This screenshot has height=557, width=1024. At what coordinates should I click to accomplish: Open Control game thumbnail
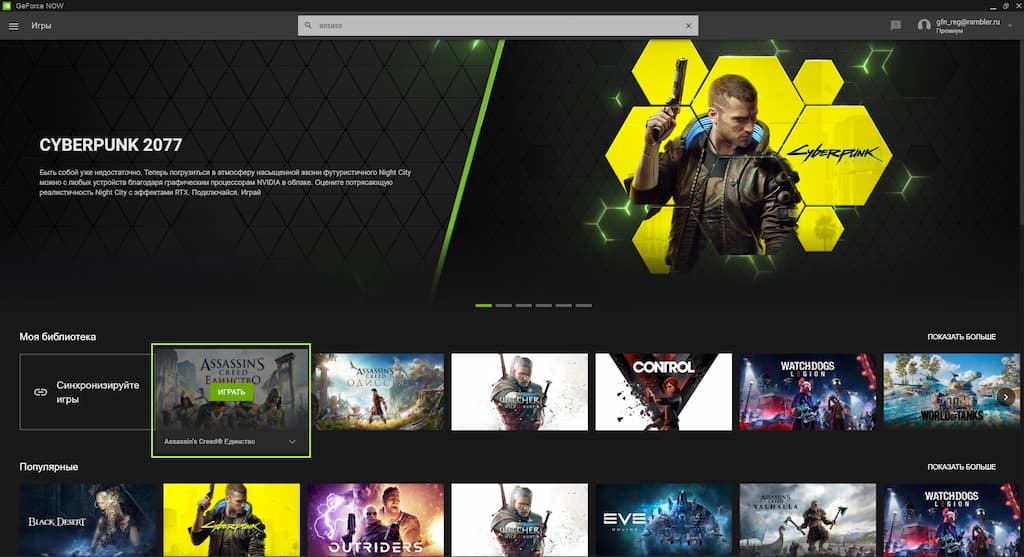[664, 392]
